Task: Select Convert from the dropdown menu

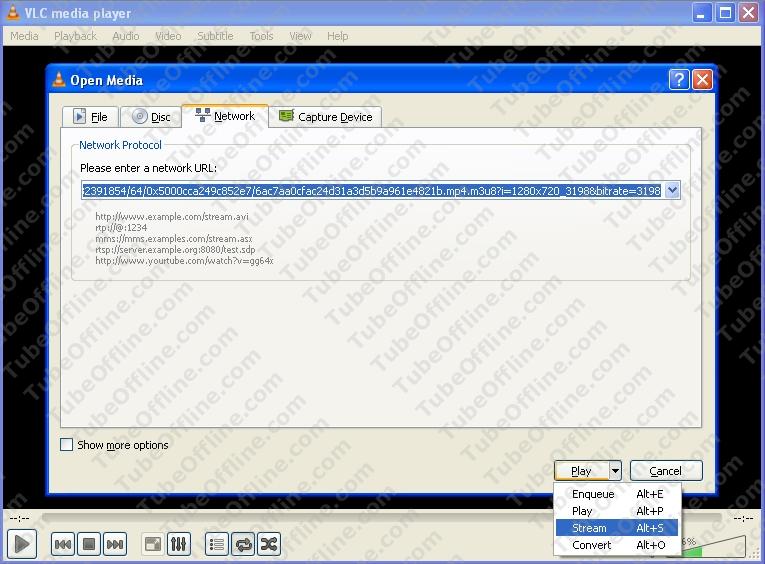Action: pyautogui.click(x=617, y=545)
